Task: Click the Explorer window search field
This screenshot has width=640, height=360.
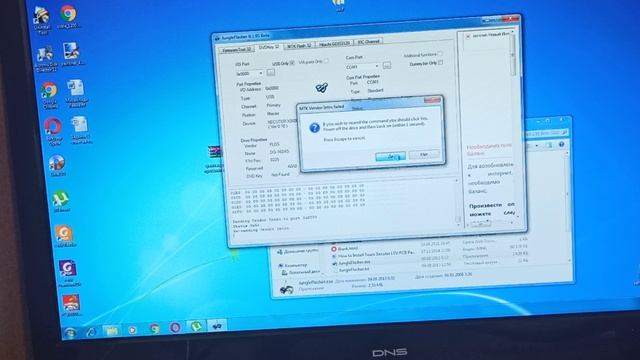Action: (x=547, y=133)
